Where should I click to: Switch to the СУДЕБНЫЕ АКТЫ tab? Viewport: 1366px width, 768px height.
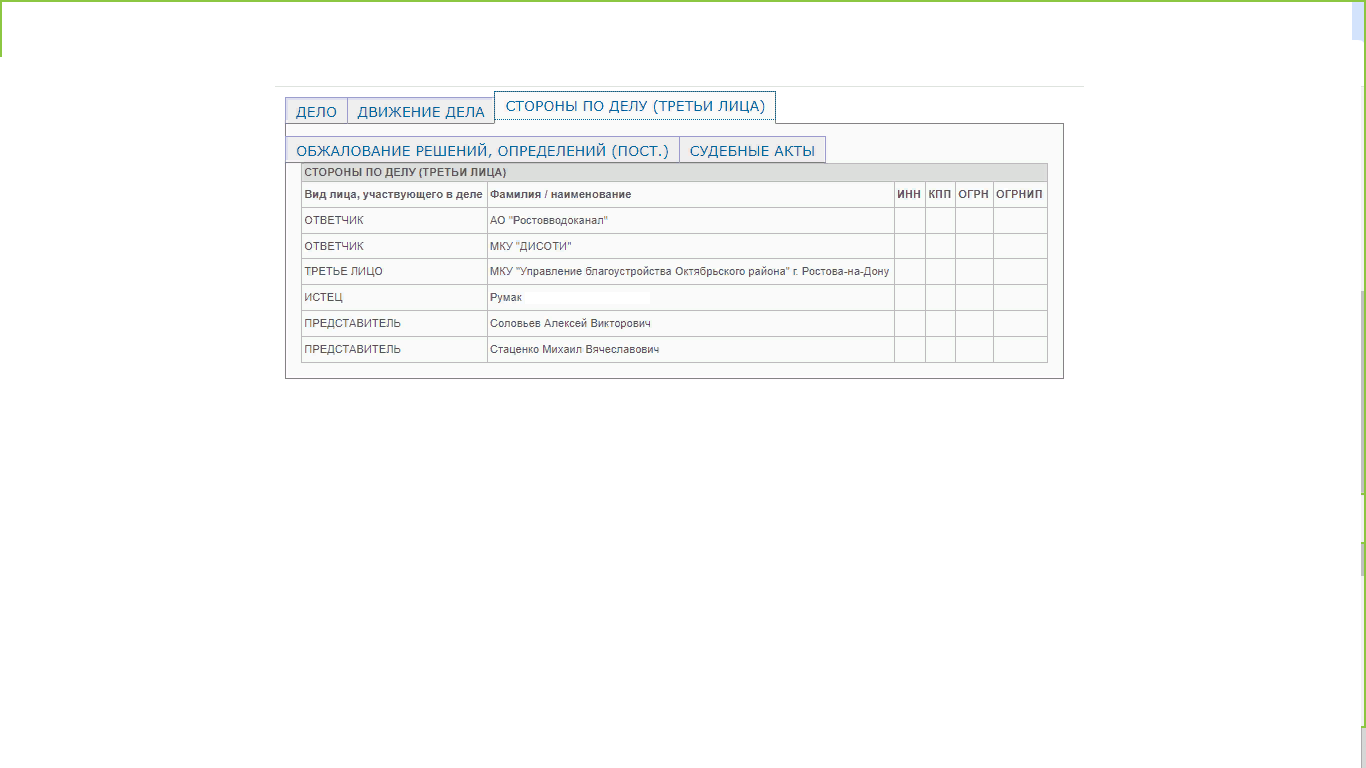click(x=752, y=151)
